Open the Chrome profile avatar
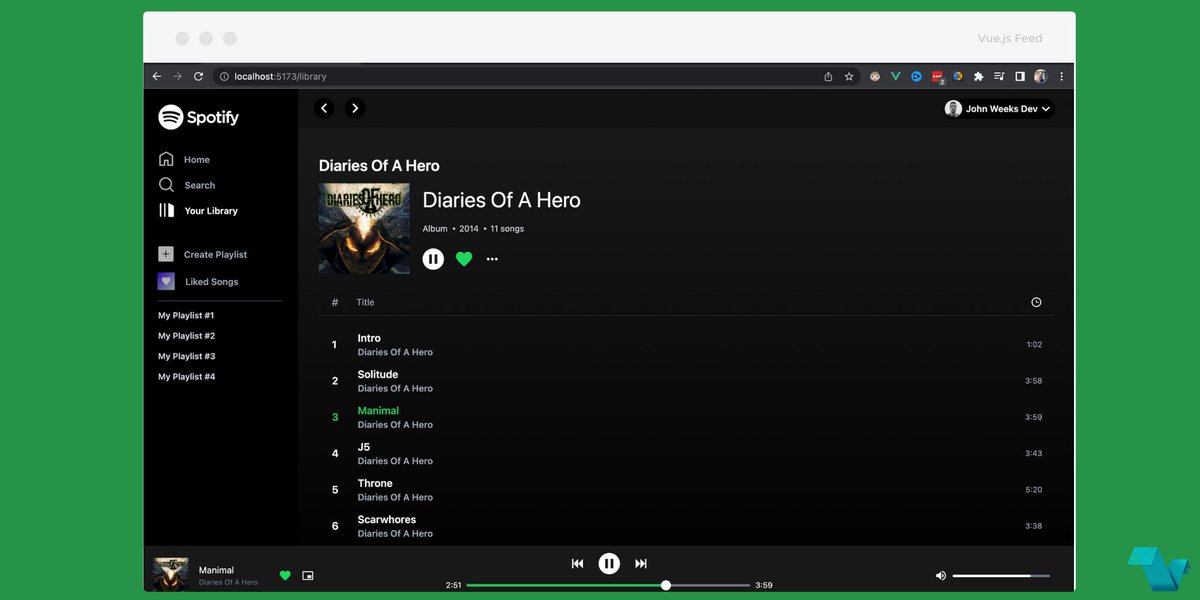 (1041, 76)
